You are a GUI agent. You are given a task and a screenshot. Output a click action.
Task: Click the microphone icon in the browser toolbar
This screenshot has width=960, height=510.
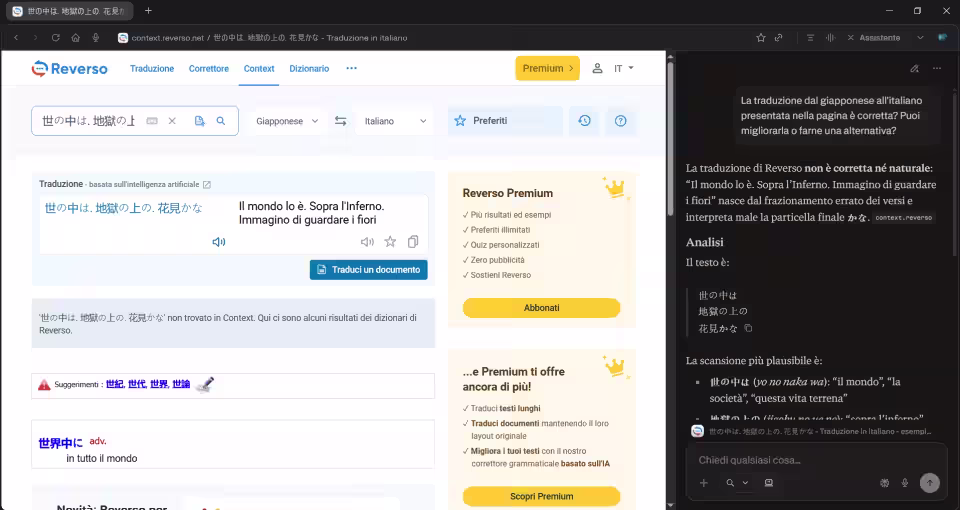(96, 37)
